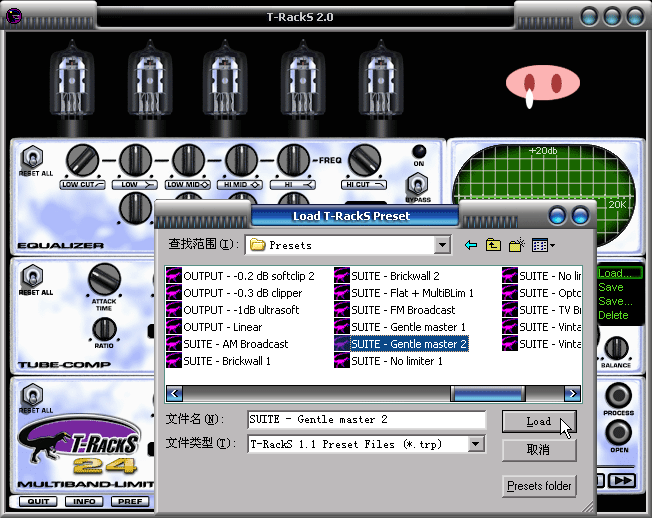
Task: Click the PROCESS round button
Action: pyautogui.click(x=618, y=395)
